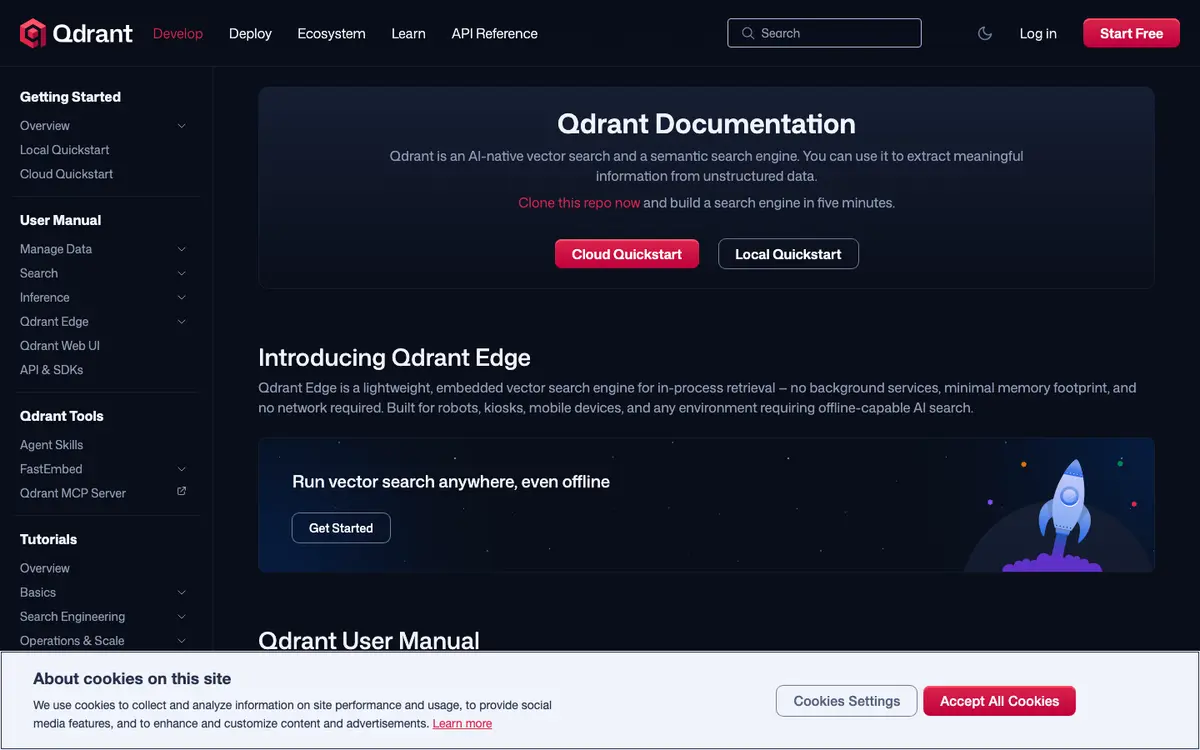Click the red Cloud Quickstart button
The width and height of the screenshot is (1200, 750).
tap(627, 254)
